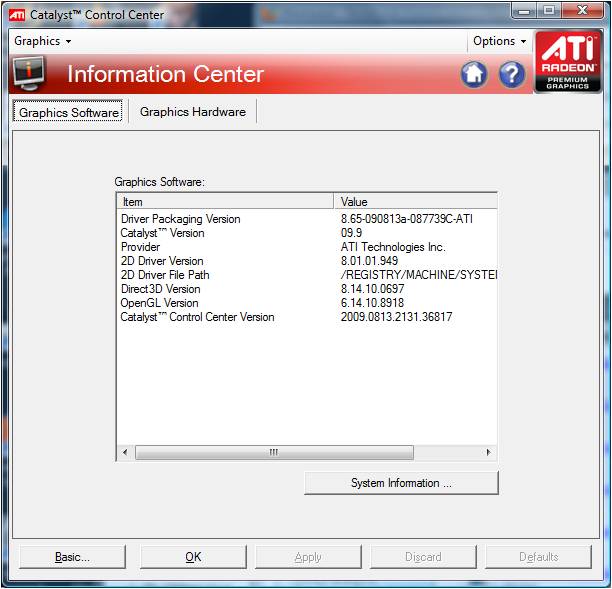Open Help via the question mark icon
The width and height of the screenshot is (612, 589).
pyautogui.click(x=512, y=74)
